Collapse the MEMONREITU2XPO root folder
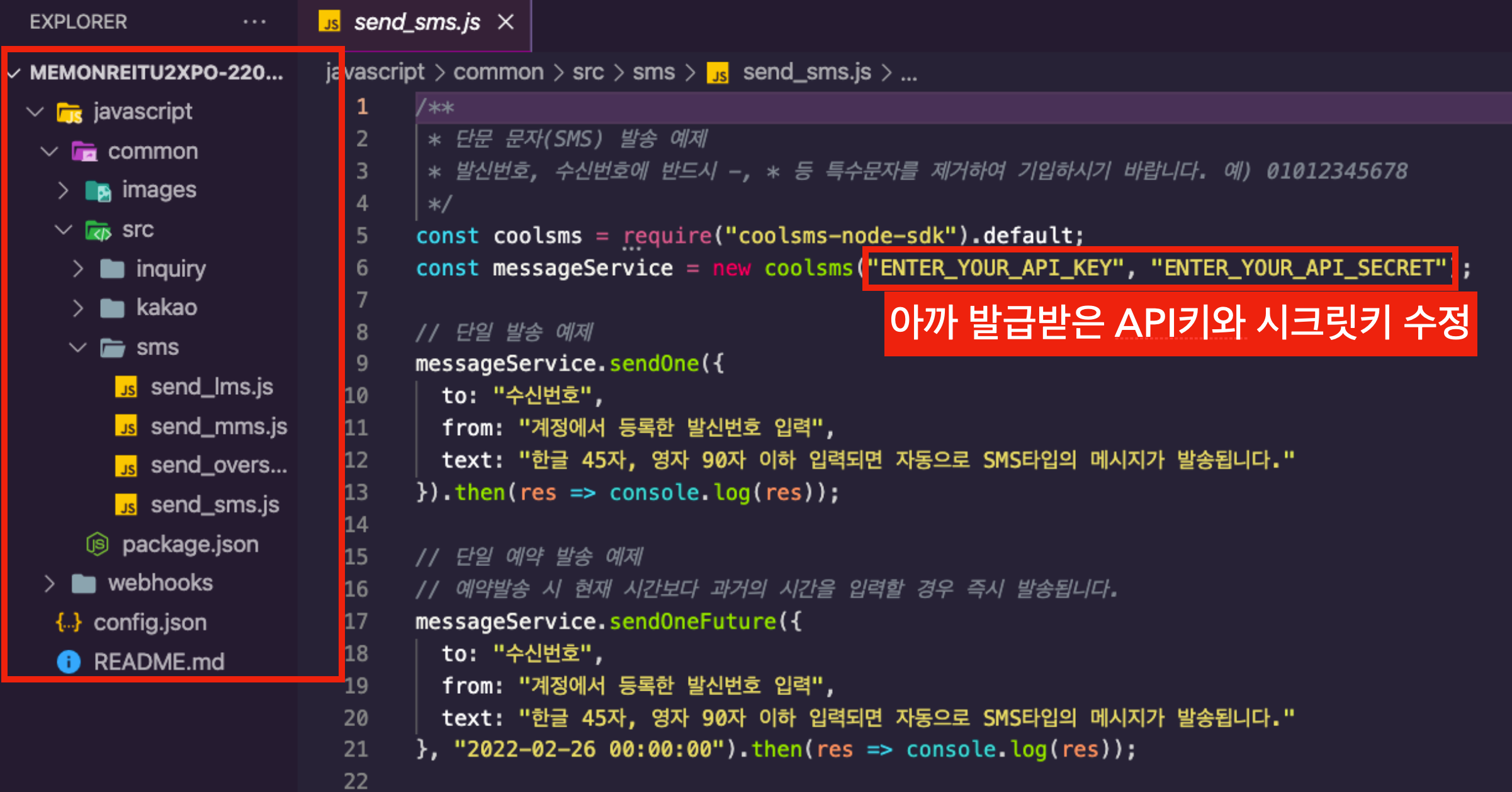This screenshot has width=1512, height=792. (14, 73)
